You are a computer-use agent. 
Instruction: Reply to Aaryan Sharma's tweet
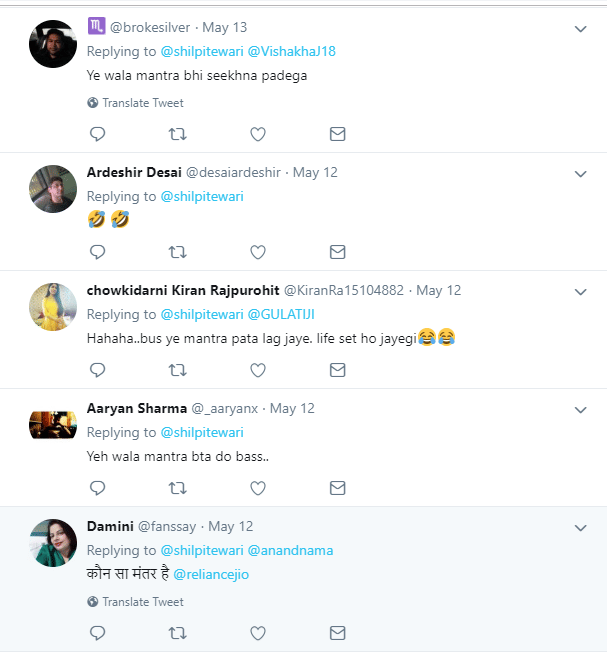pyautogui.click(x=97, y=488)
